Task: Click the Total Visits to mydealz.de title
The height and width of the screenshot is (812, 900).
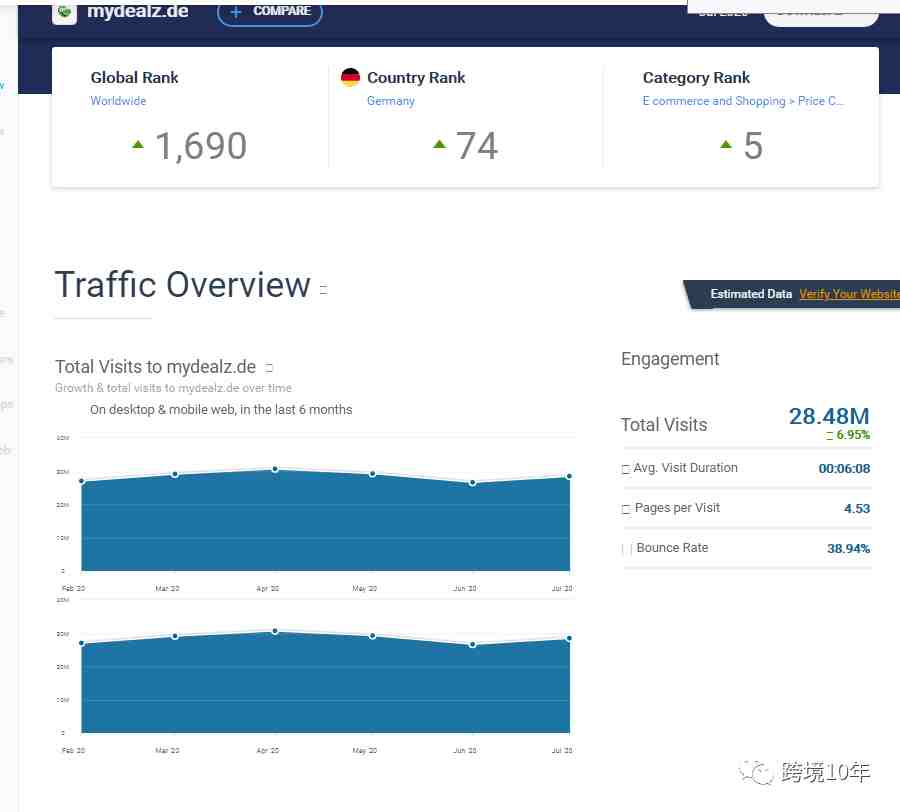Action: click(156, 367)
